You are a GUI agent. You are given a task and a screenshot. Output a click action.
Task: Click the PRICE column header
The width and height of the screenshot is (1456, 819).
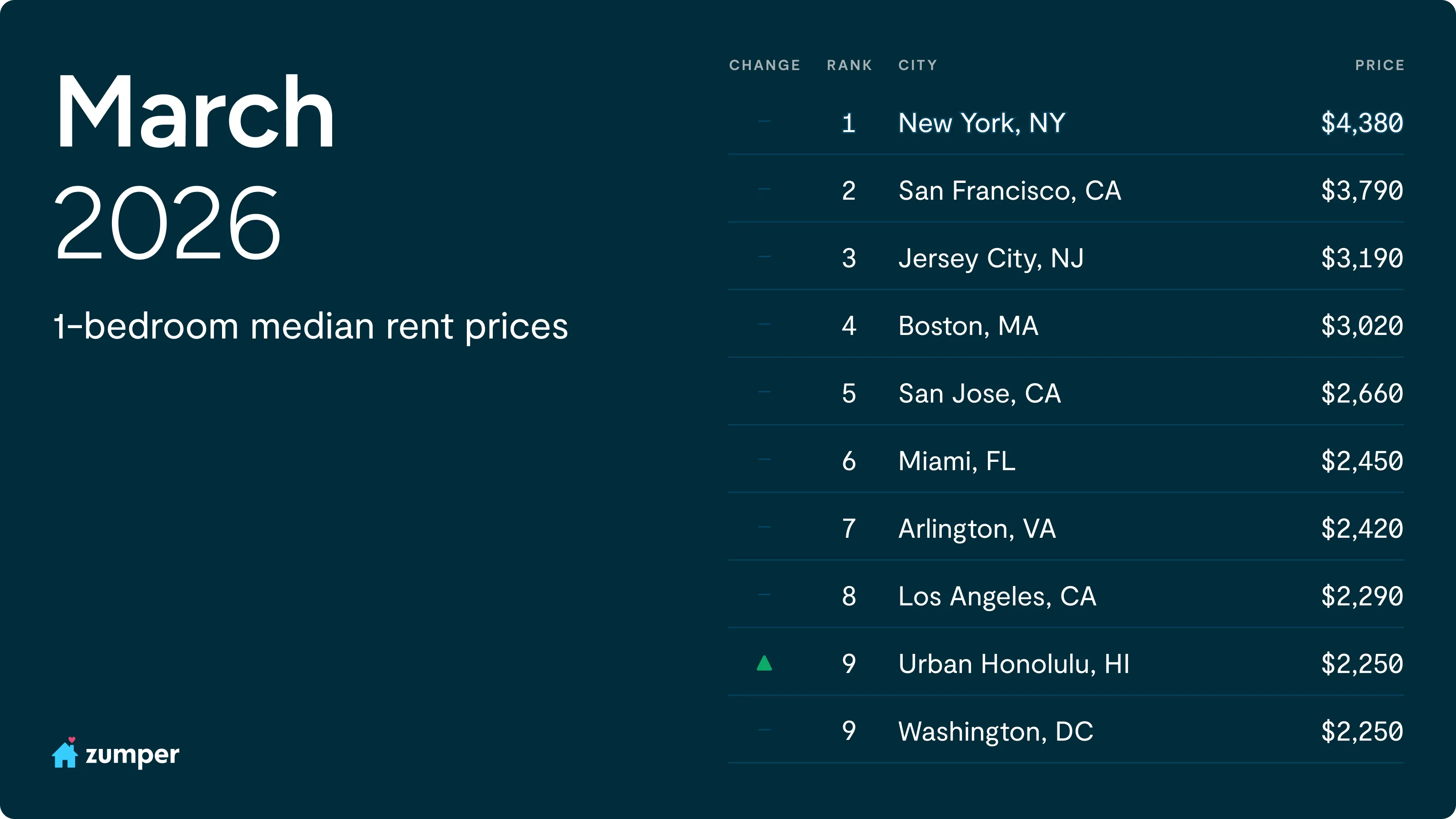(1379, 65)
